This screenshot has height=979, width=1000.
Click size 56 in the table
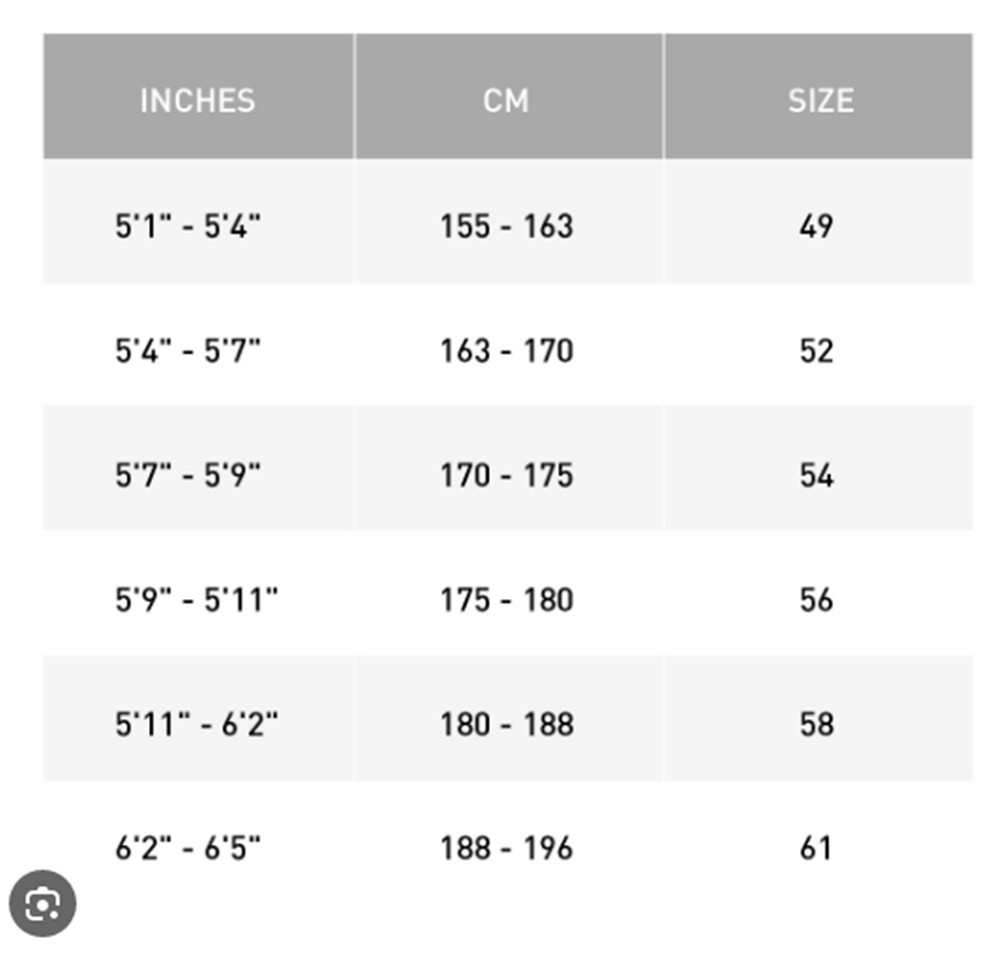[x=816, y=600]
